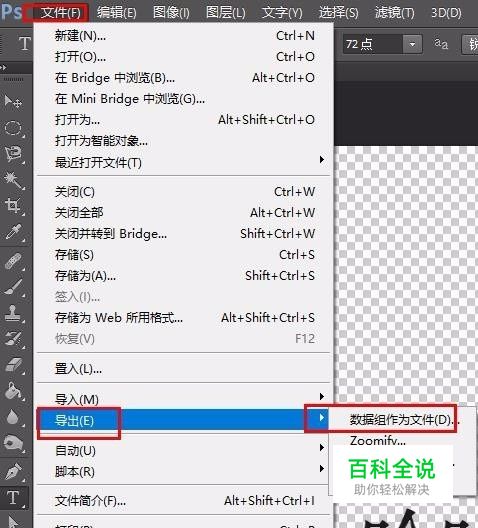Select the Healing Brush tool
The height and width of the screenshot is (528, 478).
point(13,261)
